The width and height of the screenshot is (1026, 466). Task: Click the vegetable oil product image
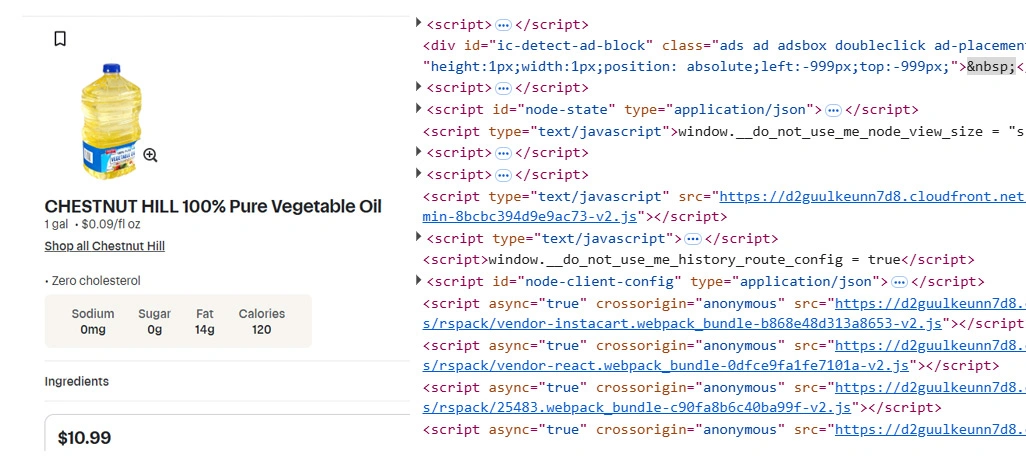pos(104,120)
